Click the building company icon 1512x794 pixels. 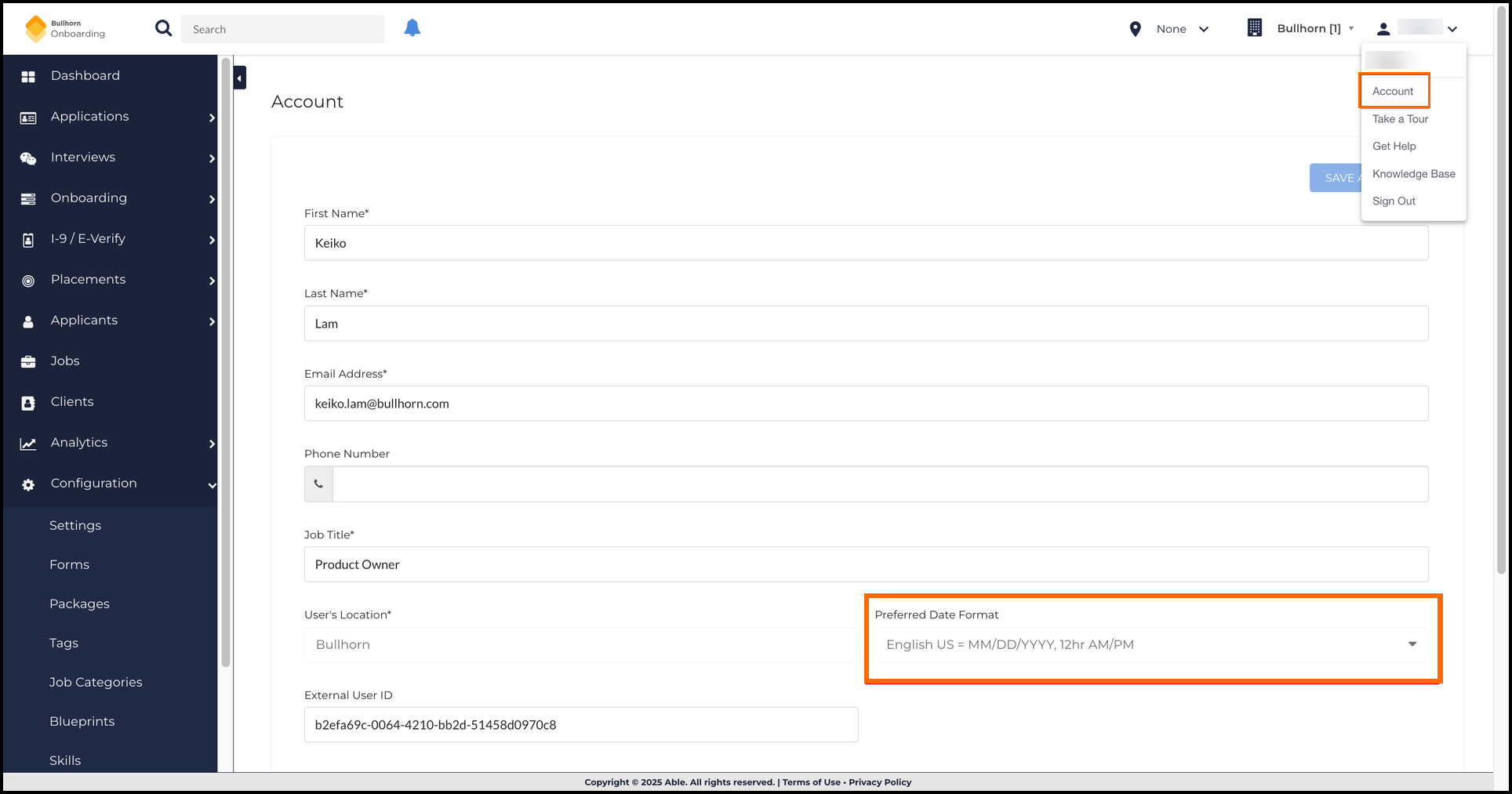[x=1255, y=28]
